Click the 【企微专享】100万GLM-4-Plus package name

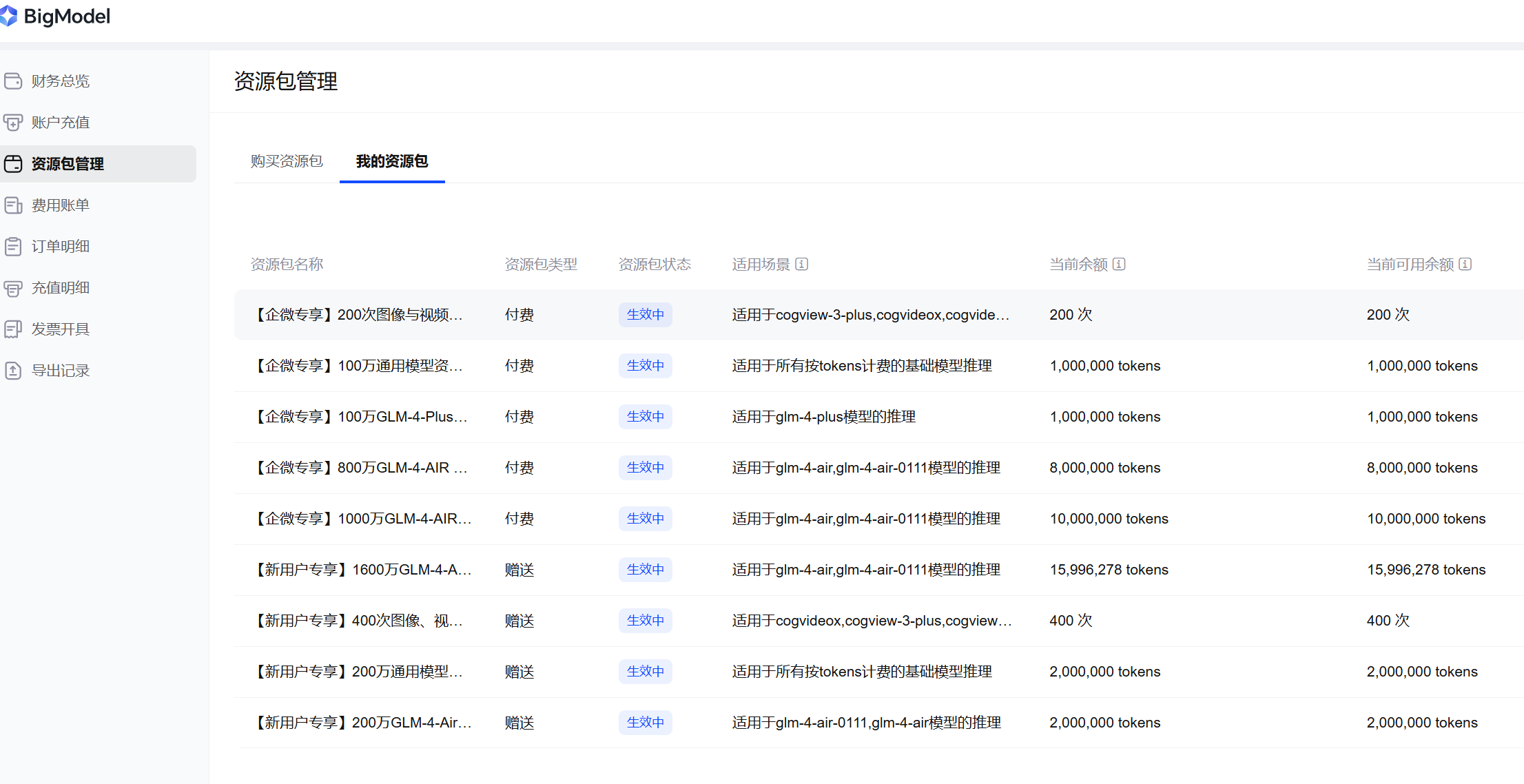(x=361, y=417)
